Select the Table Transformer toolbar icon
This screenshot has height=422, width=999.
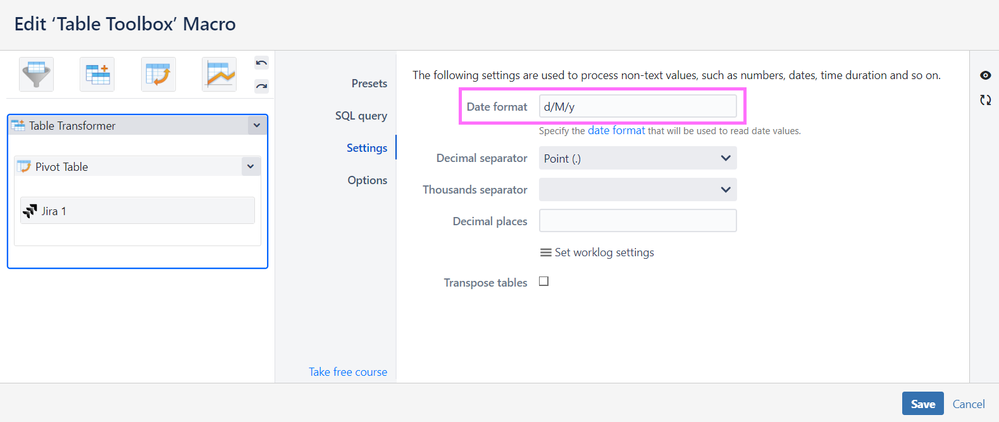(x=97, y=75)
